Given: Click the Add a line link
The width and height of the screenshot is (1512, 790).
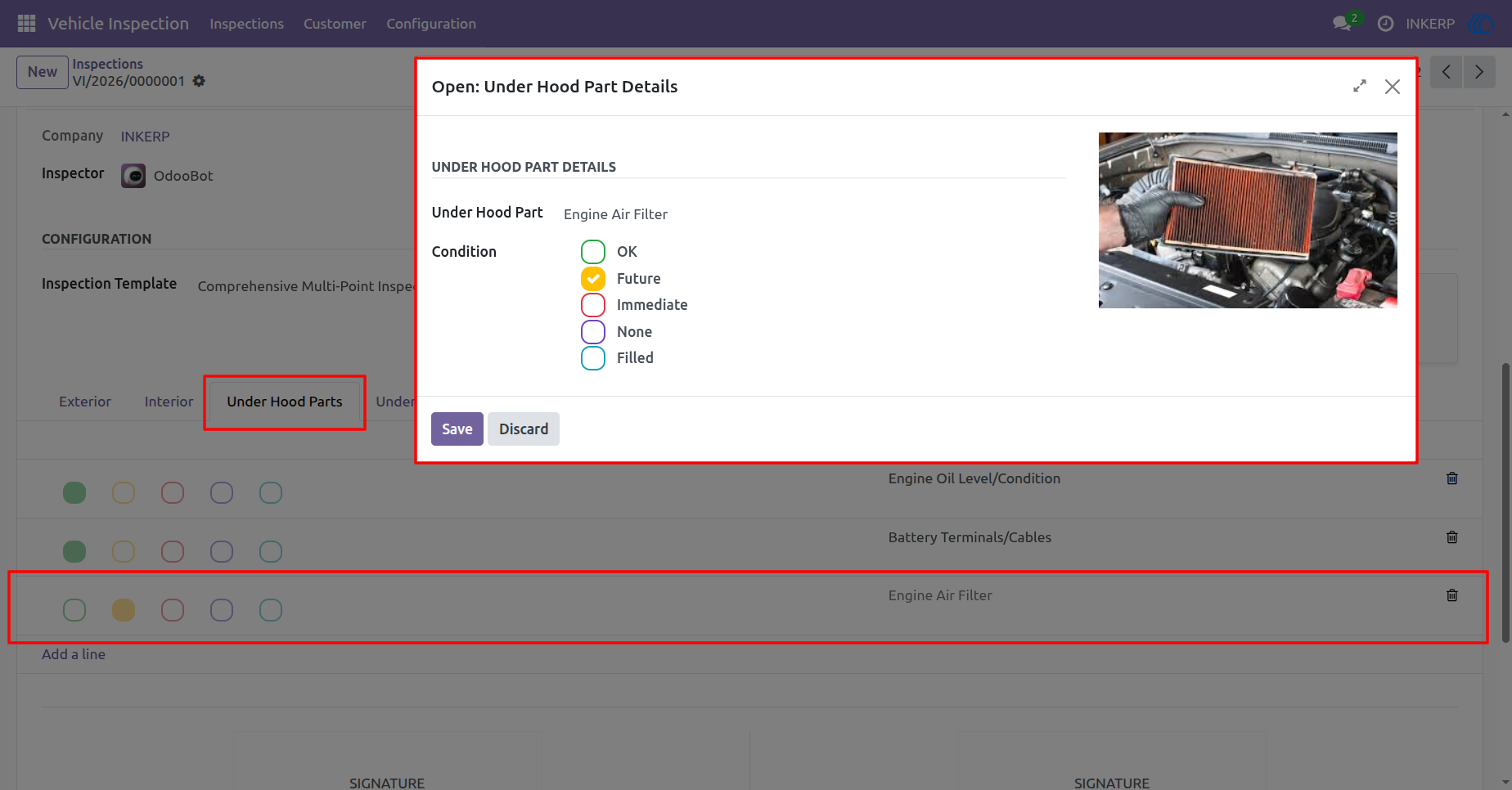Looking at the screenshot, I should pyautogui.click(x=74, y=654).
